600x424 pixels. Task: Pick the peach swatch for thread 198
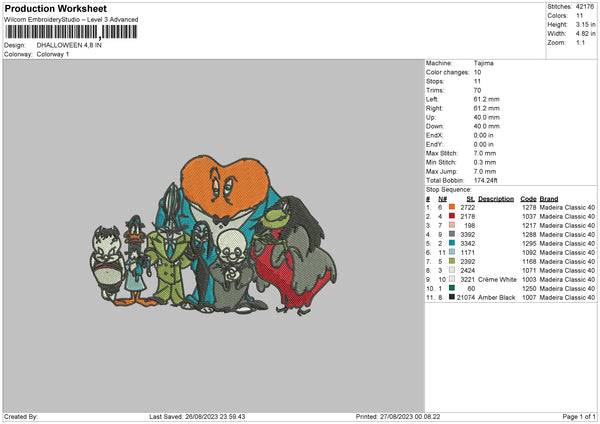tap(452, 227)
